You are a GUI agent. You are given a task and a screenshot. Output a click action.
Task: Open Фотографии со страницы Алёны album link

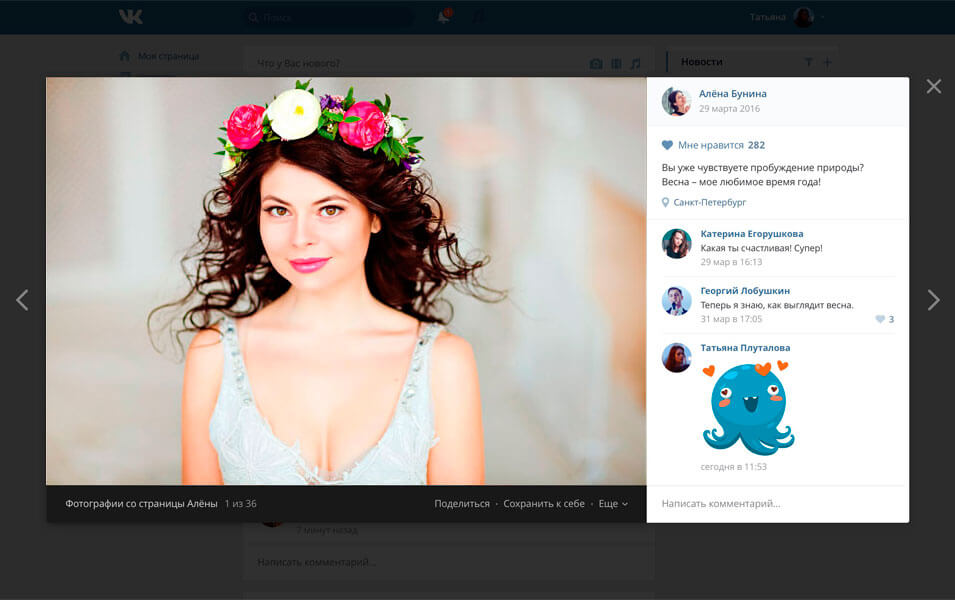[x=141, y=504]
